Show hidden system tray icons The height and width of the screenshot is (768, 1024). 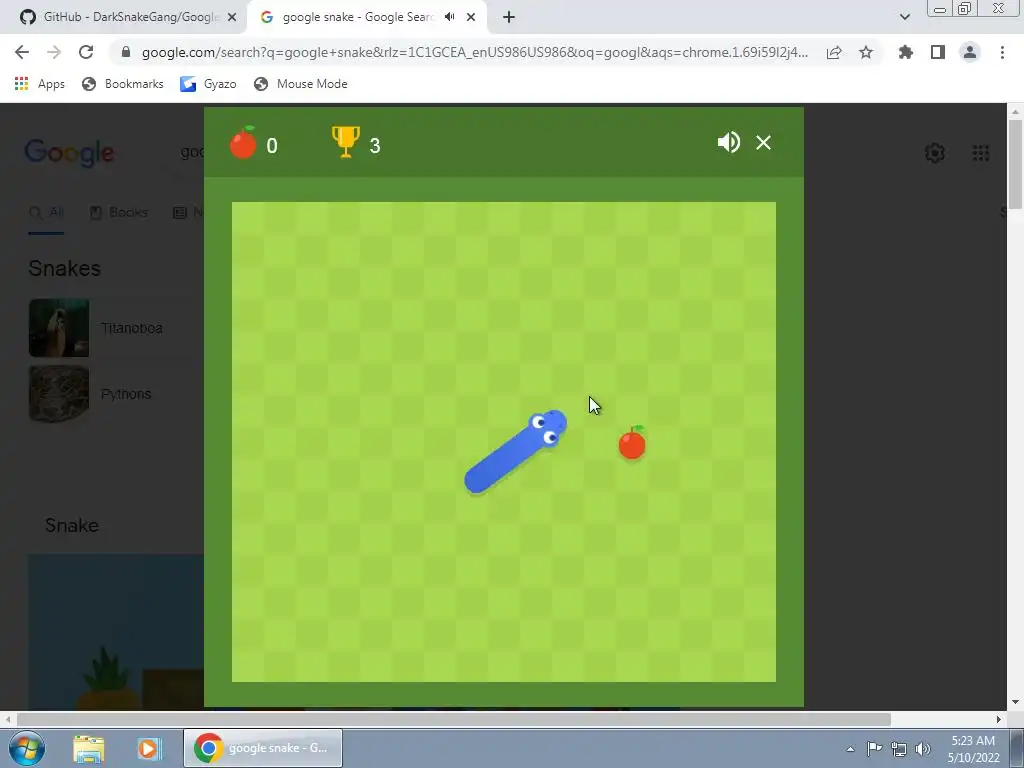click(850, 749)
